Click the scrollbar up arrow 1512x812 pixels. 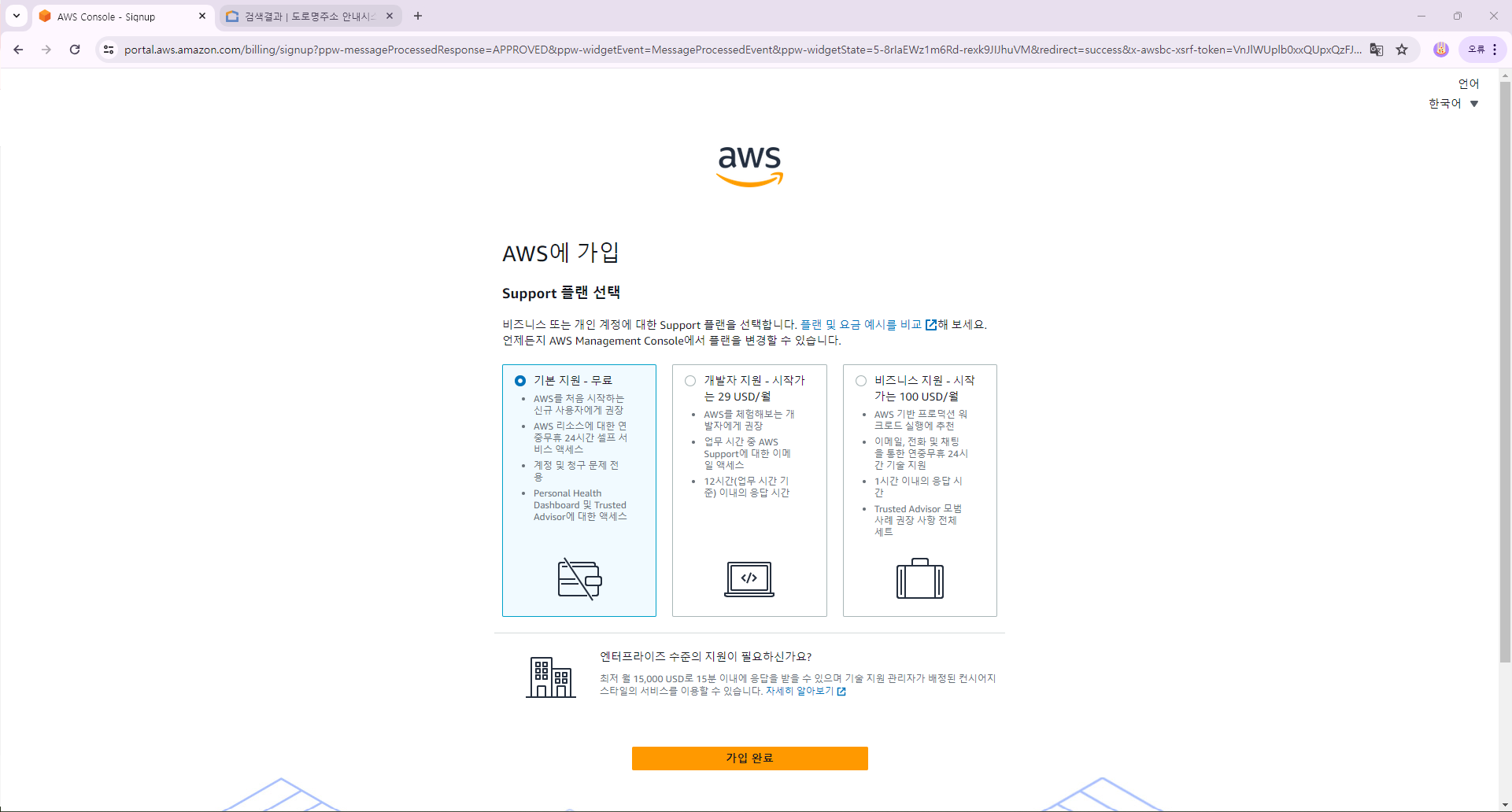[1505, 76]
